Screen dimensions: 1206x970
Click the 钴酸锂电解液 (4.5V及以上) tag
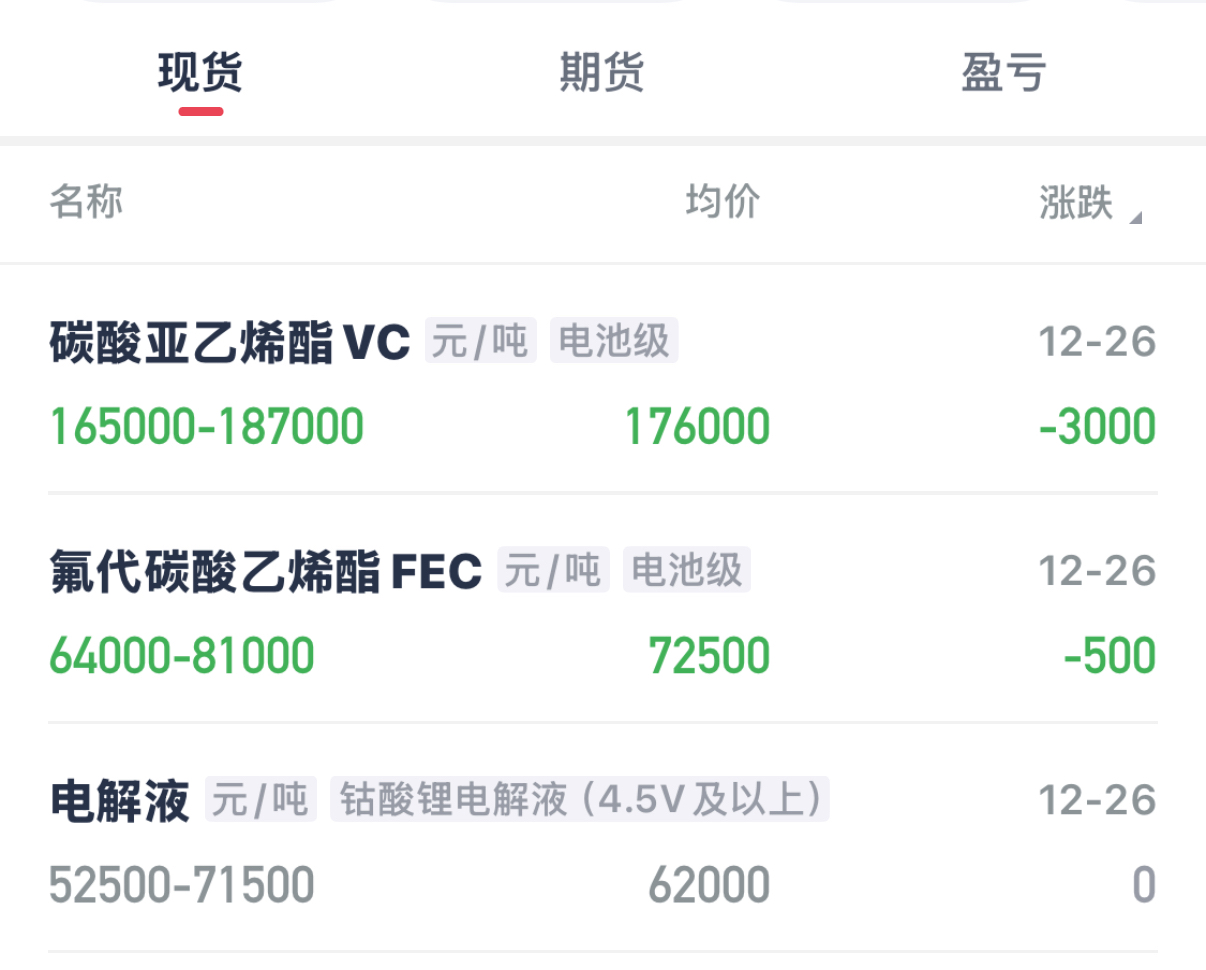point(580,800)
